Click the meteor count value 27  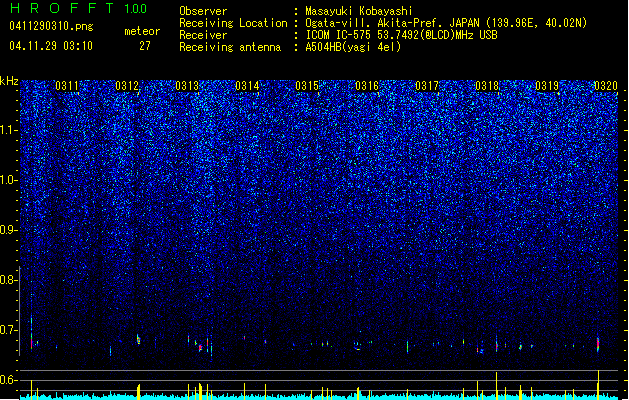(145, 46)
